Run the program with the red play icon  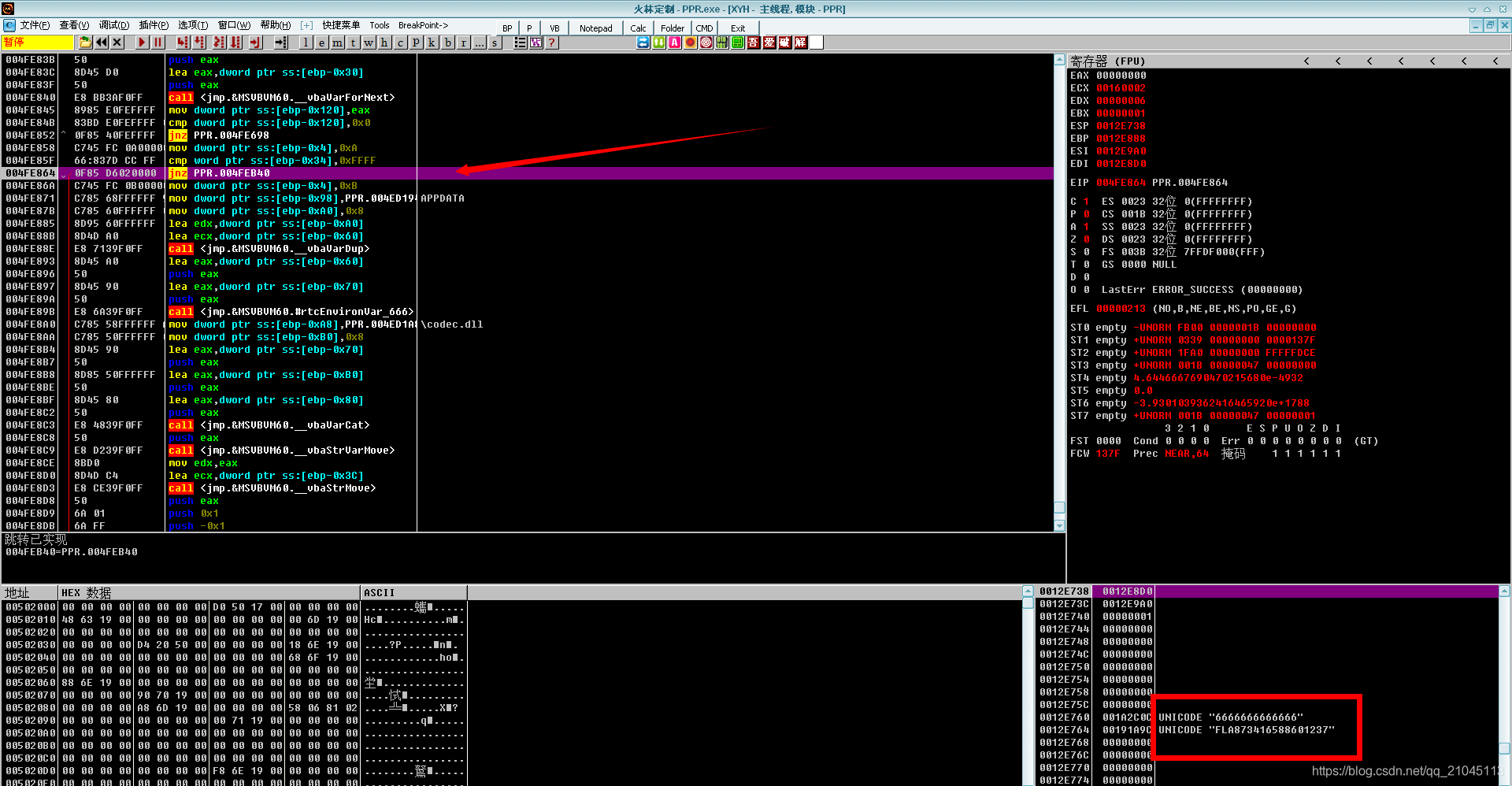click(x=142, y=43)
